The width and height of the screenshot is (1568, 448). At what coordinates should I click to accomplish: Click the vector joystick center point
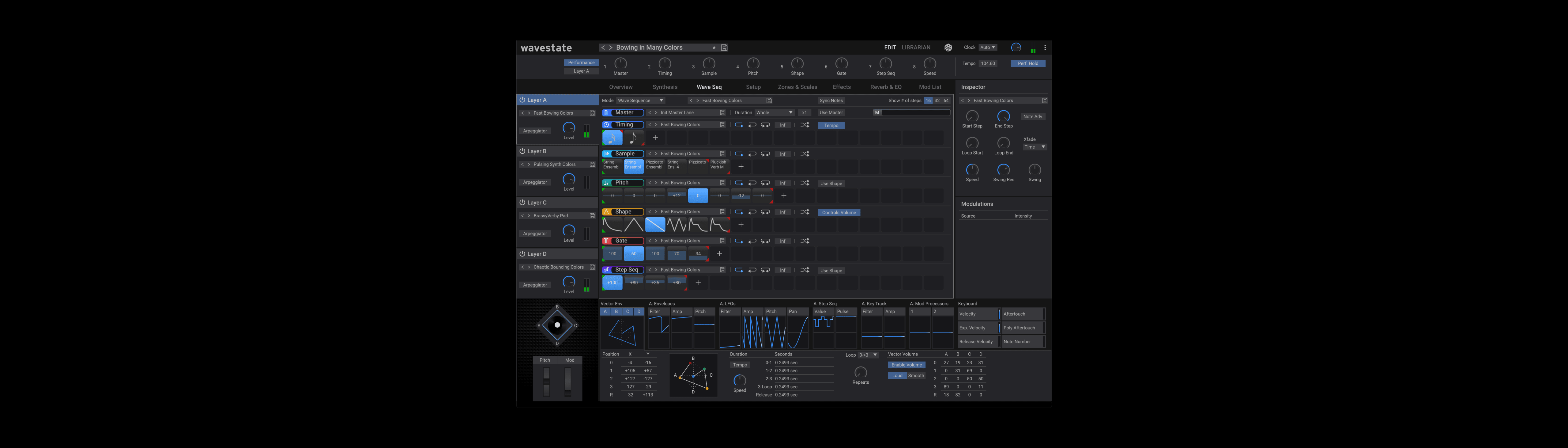click(x=557, y=325)
